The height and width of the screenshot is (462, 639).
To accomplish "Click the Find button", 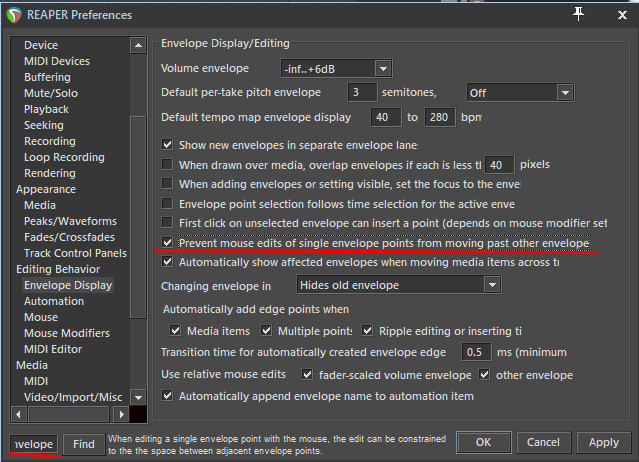I will 84,444.
